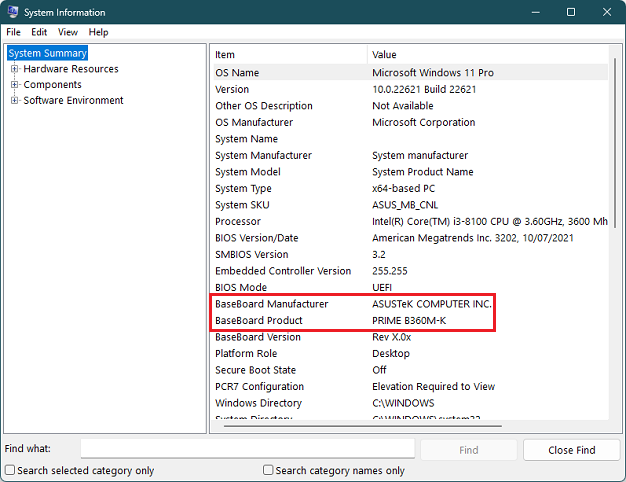Click value Rev X.0x
Image resolution: width=626 pixels, height=482 pixels.
coord(391,337)
